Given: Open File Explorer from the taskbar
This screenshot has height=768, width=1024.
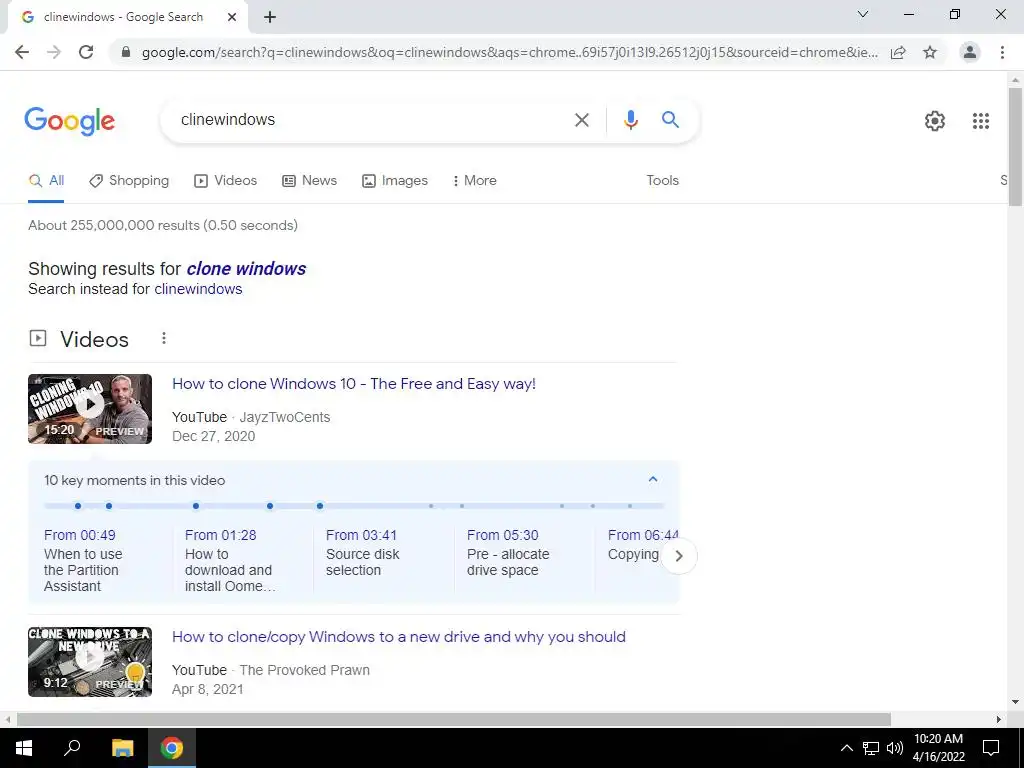Looking at the screenshot, I should (x=122, y=748).
